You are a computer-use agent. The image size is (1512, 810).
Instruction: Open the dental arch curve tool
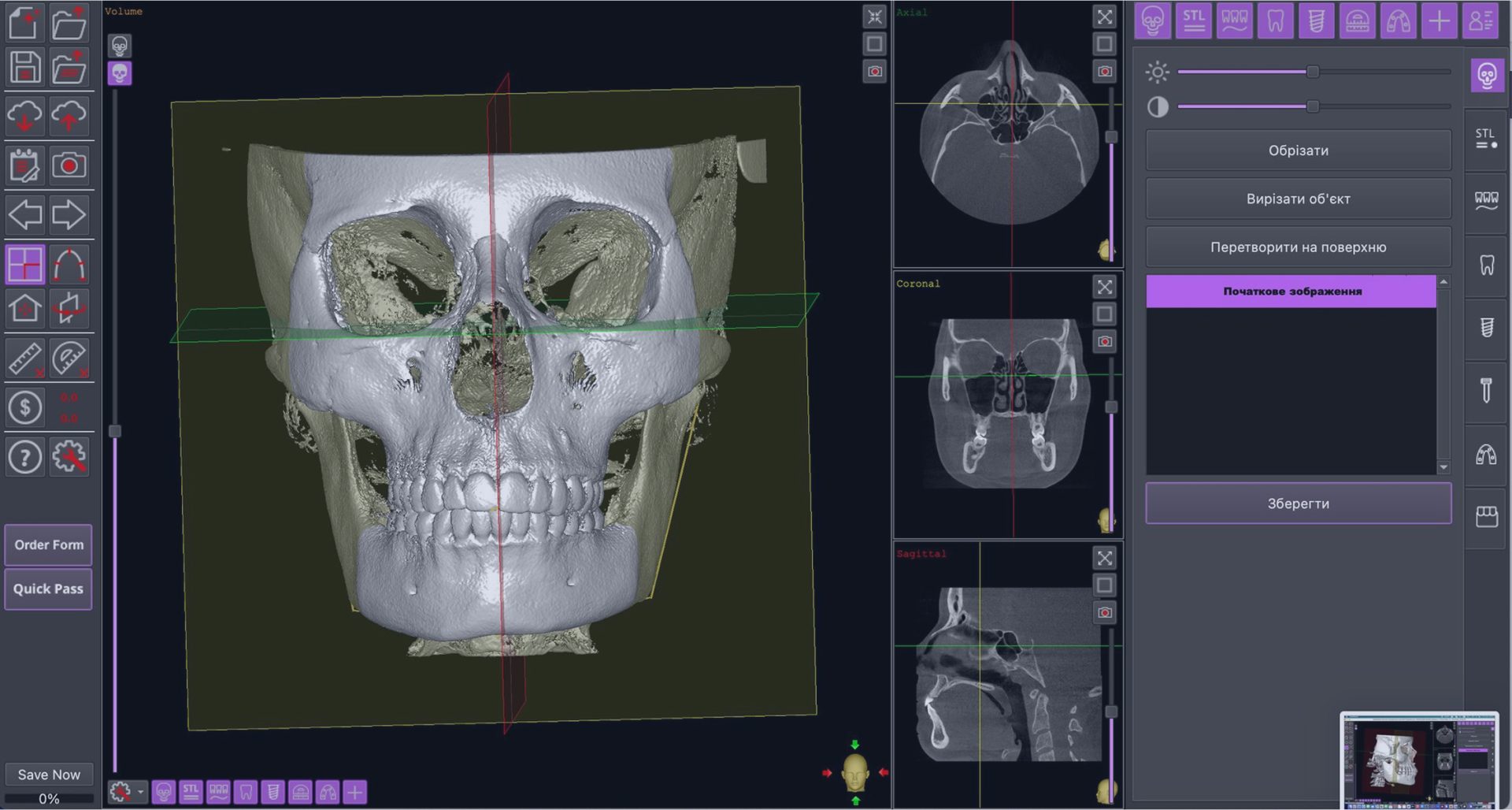[69, 265]
